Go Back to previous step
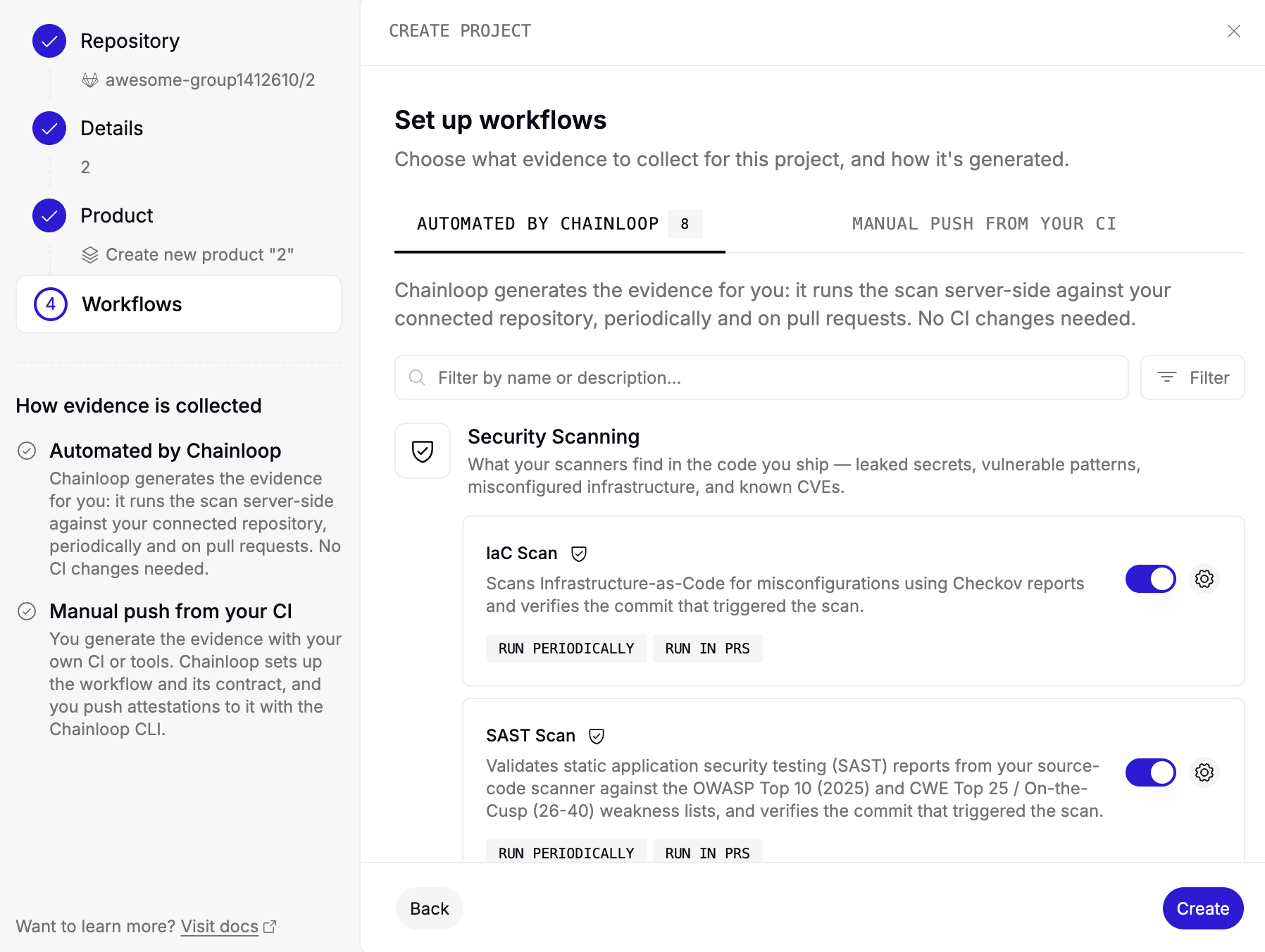 tap(430, 908)
